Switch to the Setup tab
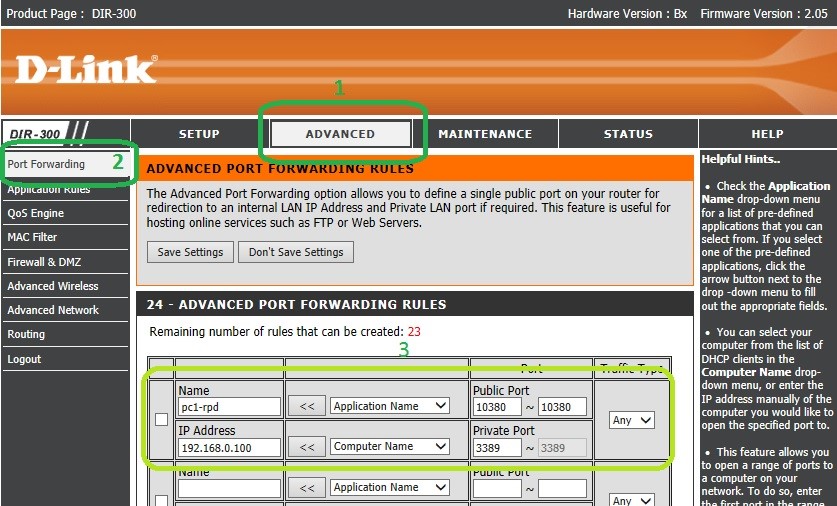The width and height of the screenshot is (837, 506). tap(199, 134)
